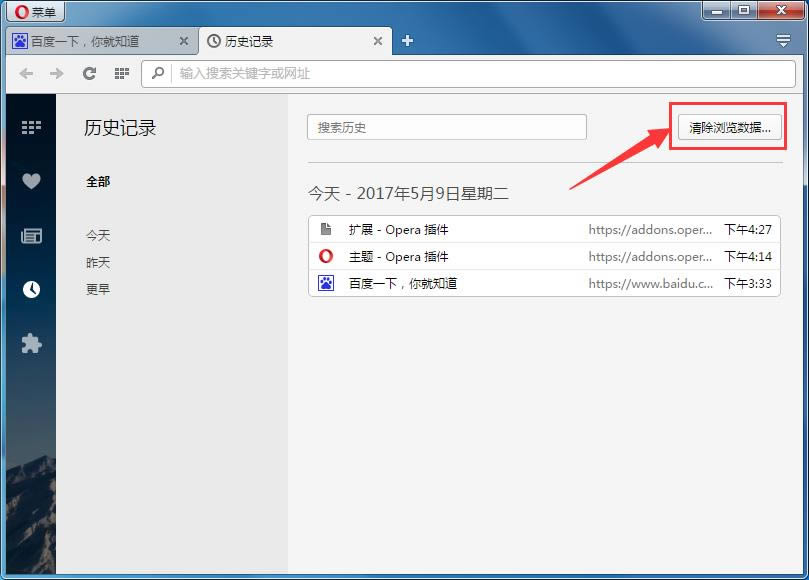The width and height of the screenshot is (809, 580).
Task: Open the Opera 菜单 menu
Action: 36,12
